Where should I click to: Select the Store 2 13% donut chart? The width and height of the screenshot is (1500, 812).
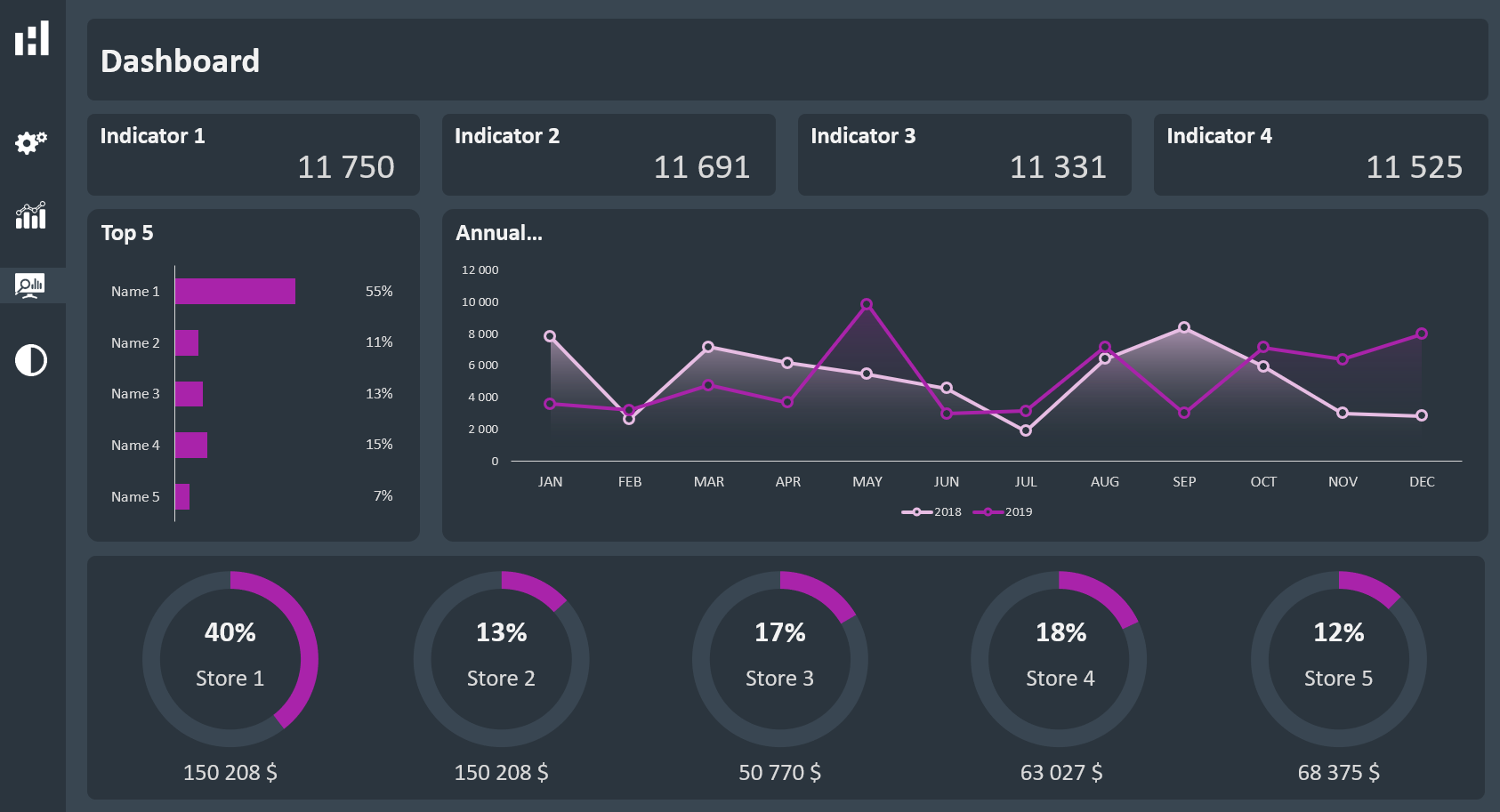click(501, 659)
